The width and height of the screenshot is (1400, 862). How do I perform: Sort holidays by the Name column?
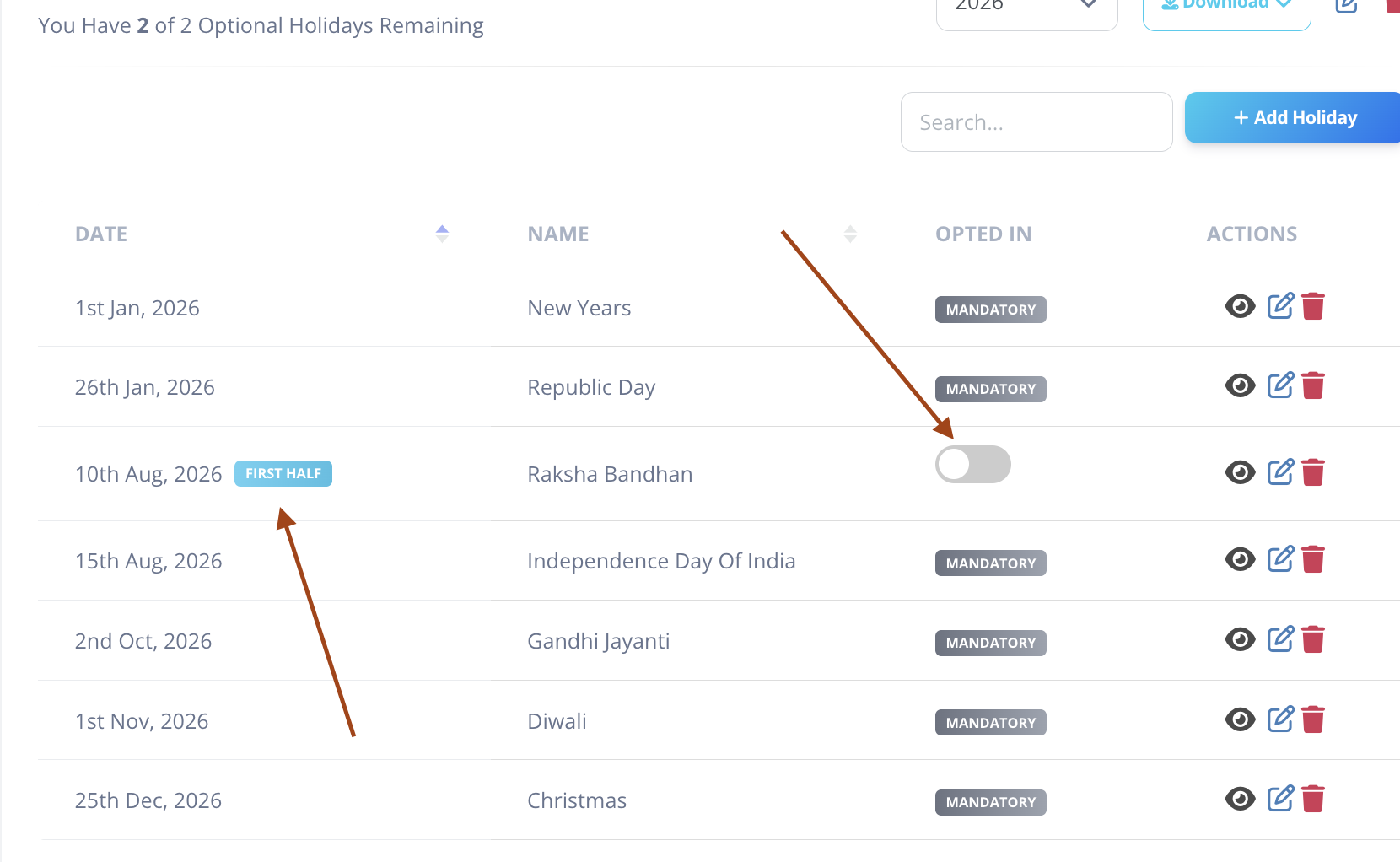click(x=850, y=234)
